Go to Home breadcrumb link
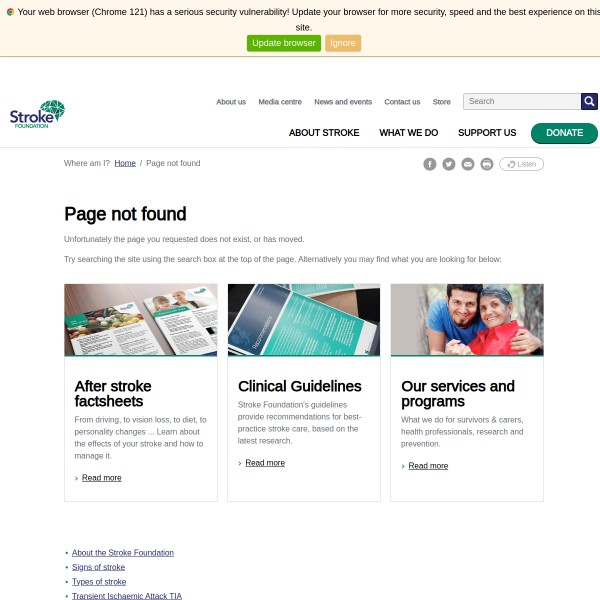 click(x=125, y=163)
